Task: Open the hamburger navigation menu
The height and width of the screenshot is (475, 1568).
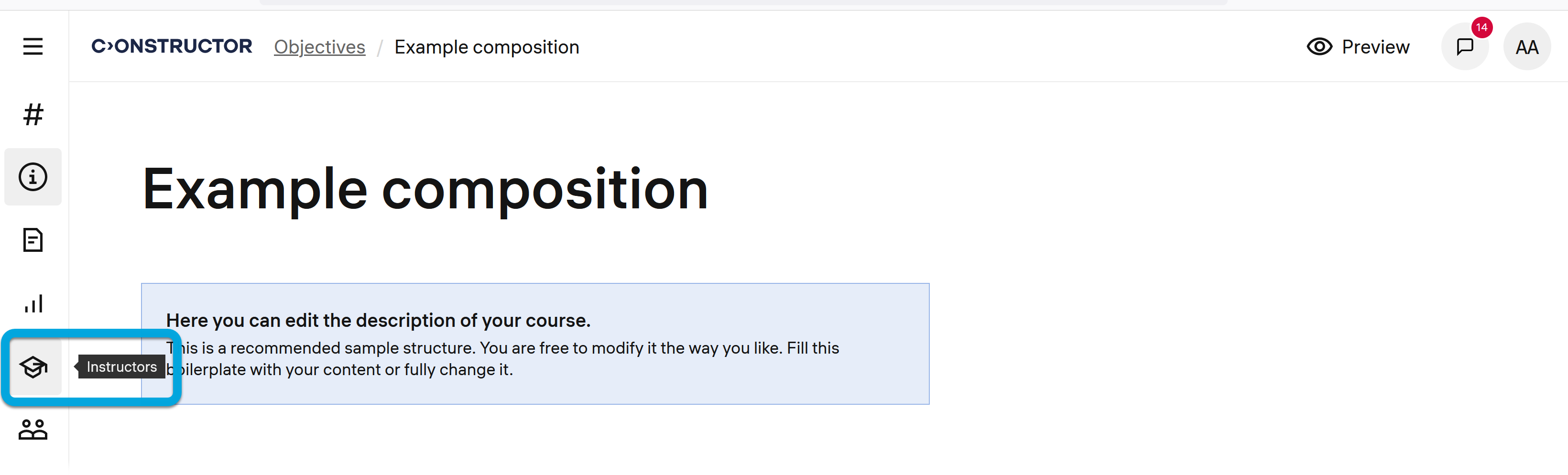Action: click(x=33, y=46)
